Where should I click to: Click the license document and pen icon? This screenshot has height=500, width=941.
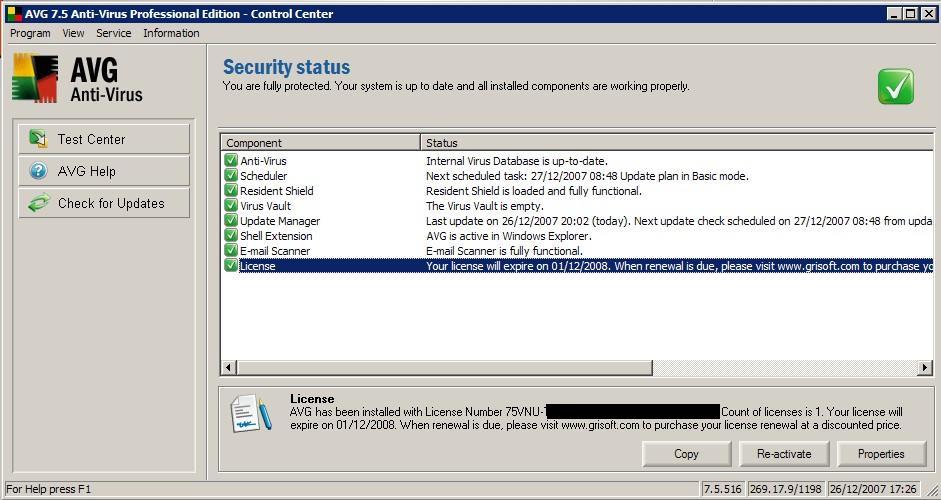click(x=250, y=414)
